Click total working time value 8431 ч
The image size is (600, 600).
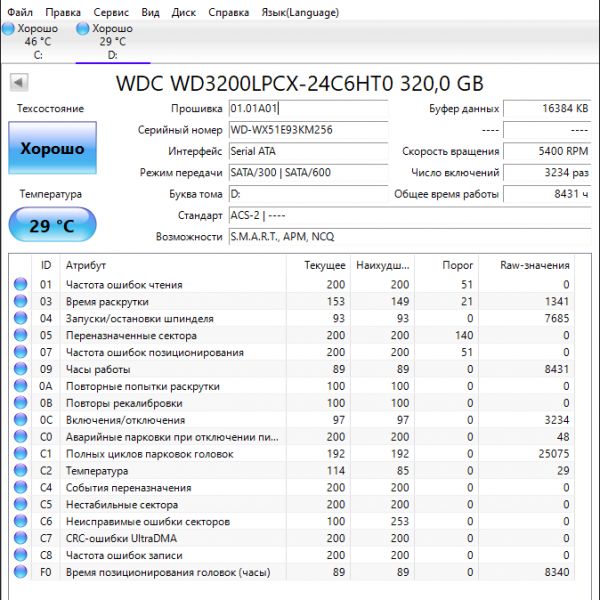point(547,194)
